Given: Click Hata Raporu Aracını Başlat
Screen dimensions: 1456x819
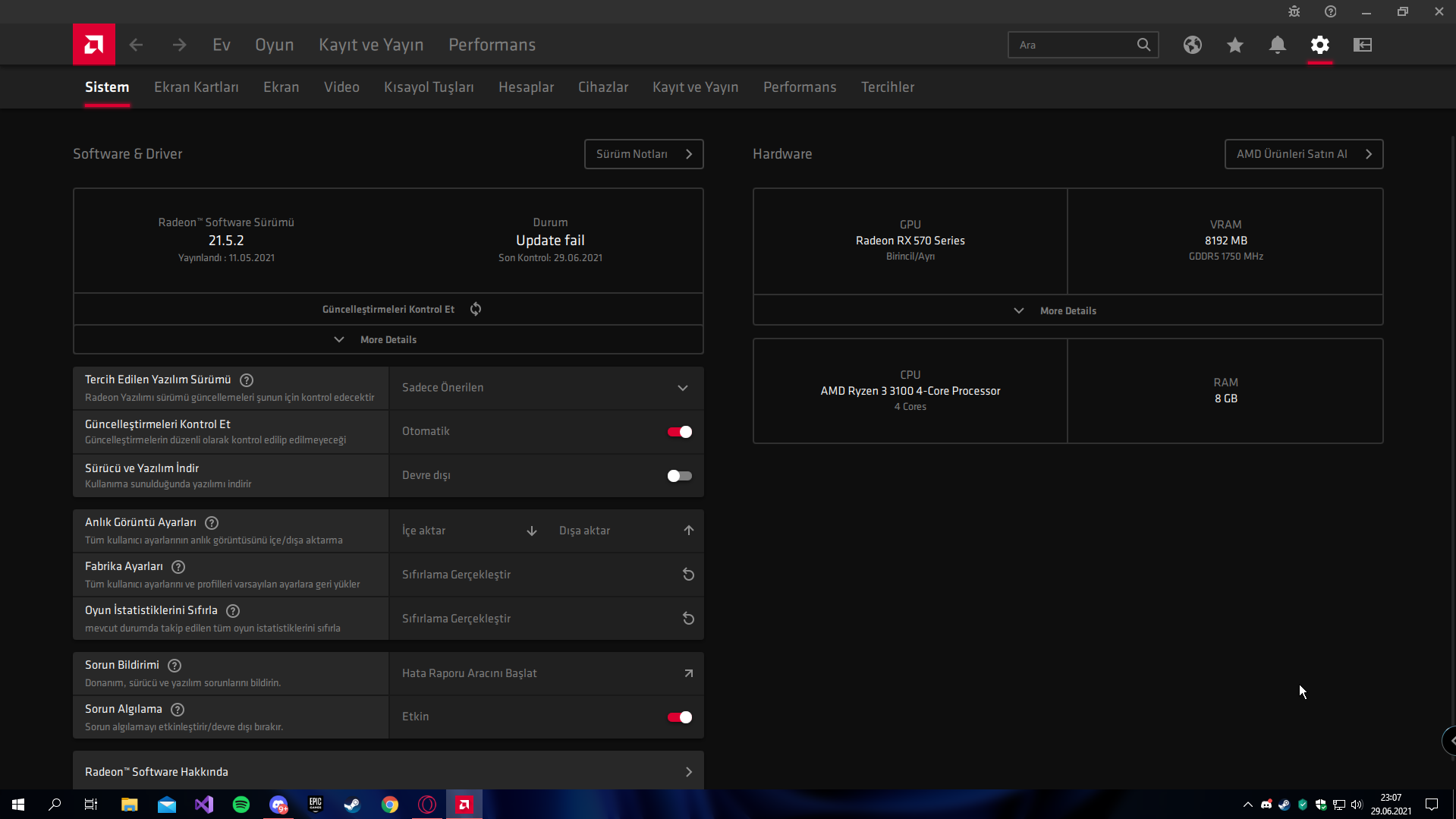Looking at the screenshot, I should [x=546, y=673].
